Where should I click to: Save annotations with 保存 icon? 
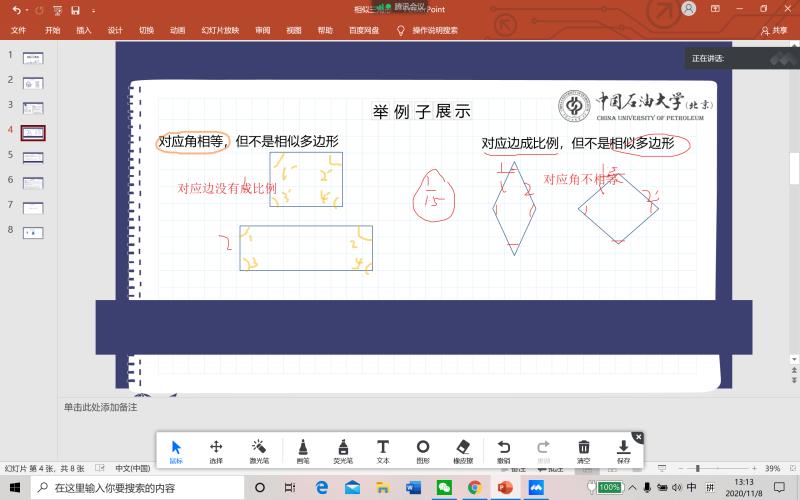click(x=624, y=451)
